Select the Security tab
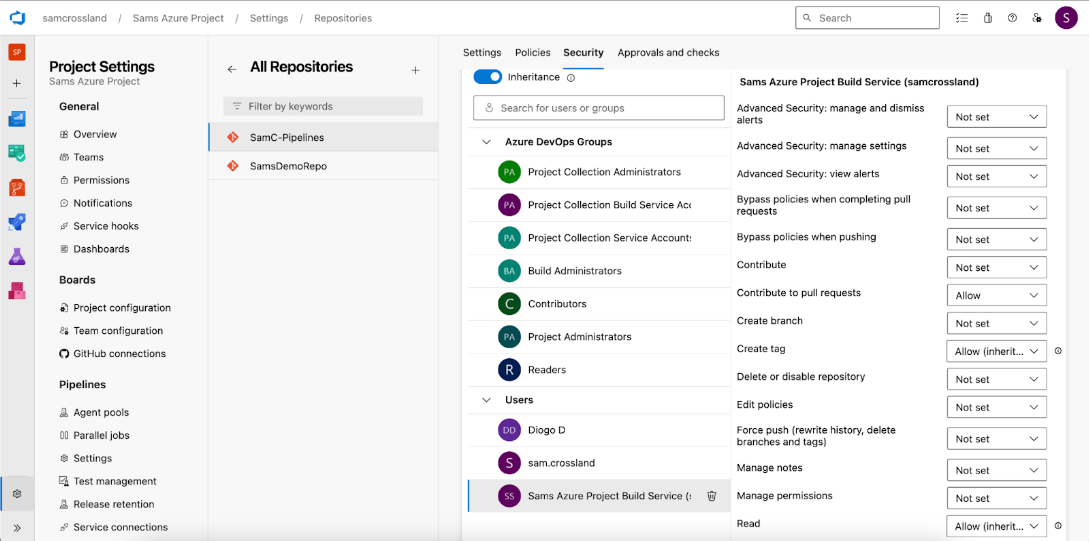The image size is (1089, 541). 583,53
